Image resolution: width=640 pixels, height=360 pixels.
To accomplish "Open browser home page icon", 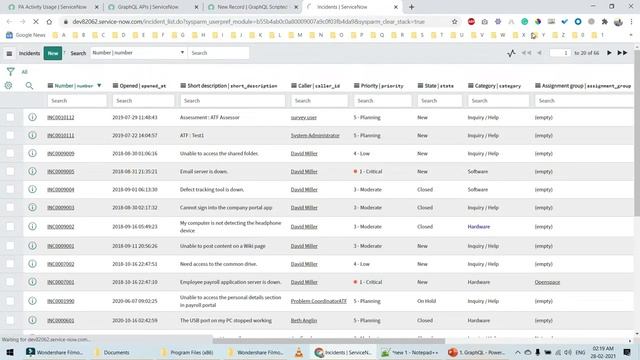I will (49, 22).
